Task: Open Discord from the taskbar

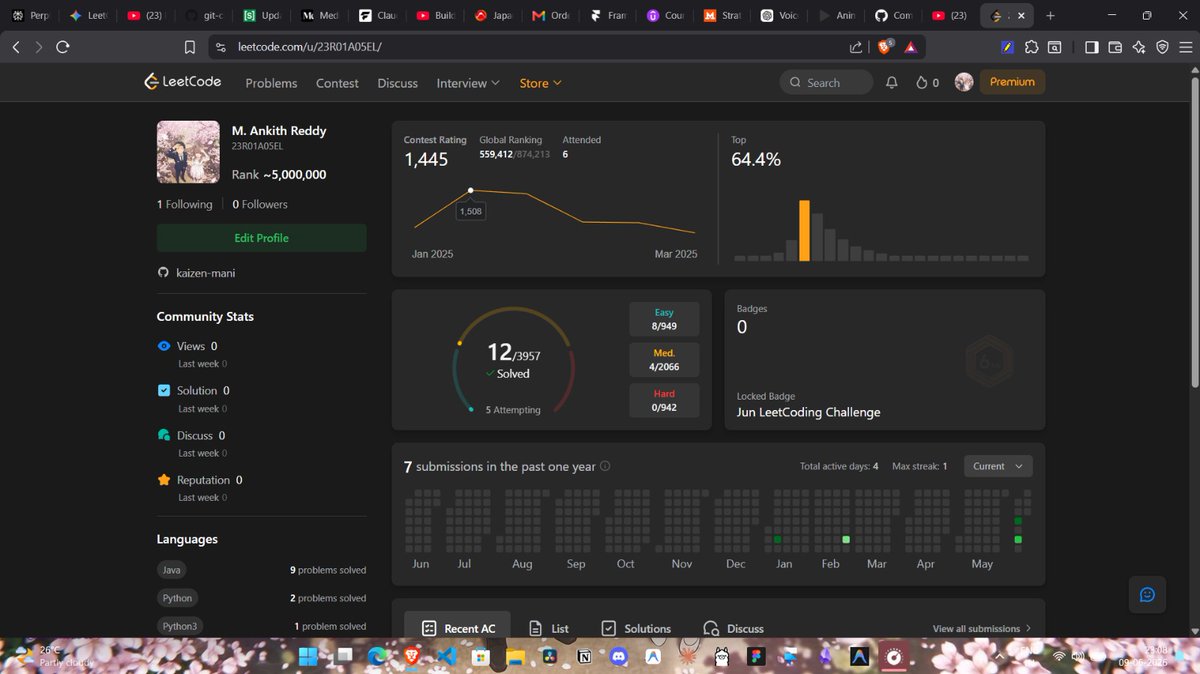Action: pyautogui.click(x=618, y=656)
